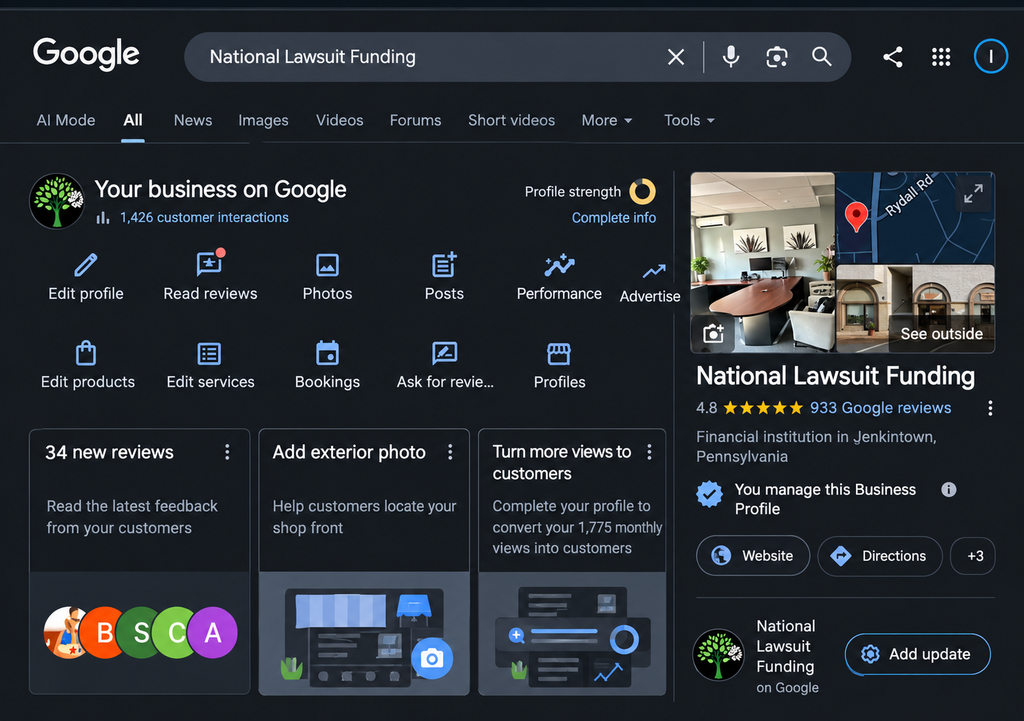Expand the map with arrows icon

(973, 193)
